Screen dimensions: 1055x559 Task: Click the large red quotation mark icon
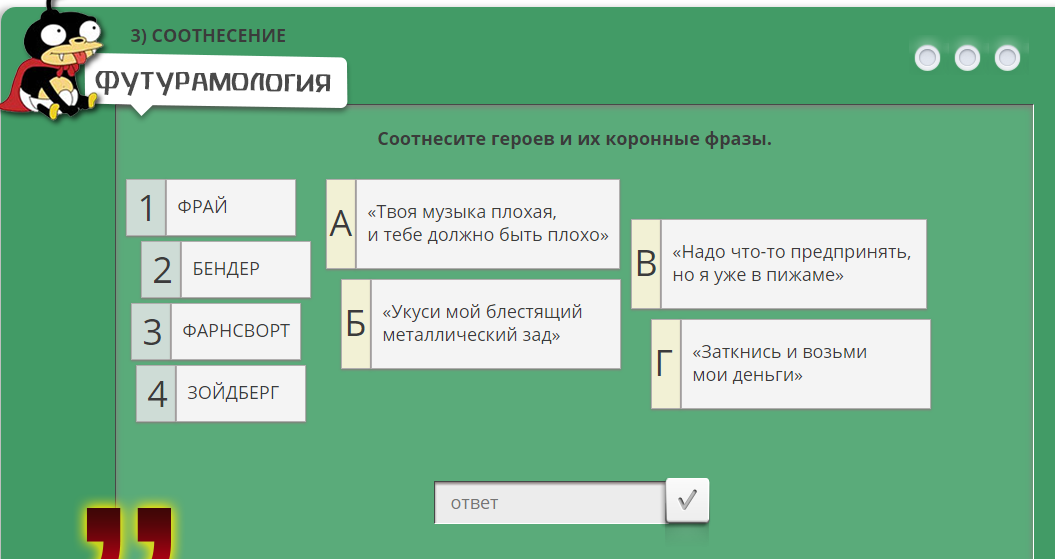pyautogui.click(x=129, y=533)
